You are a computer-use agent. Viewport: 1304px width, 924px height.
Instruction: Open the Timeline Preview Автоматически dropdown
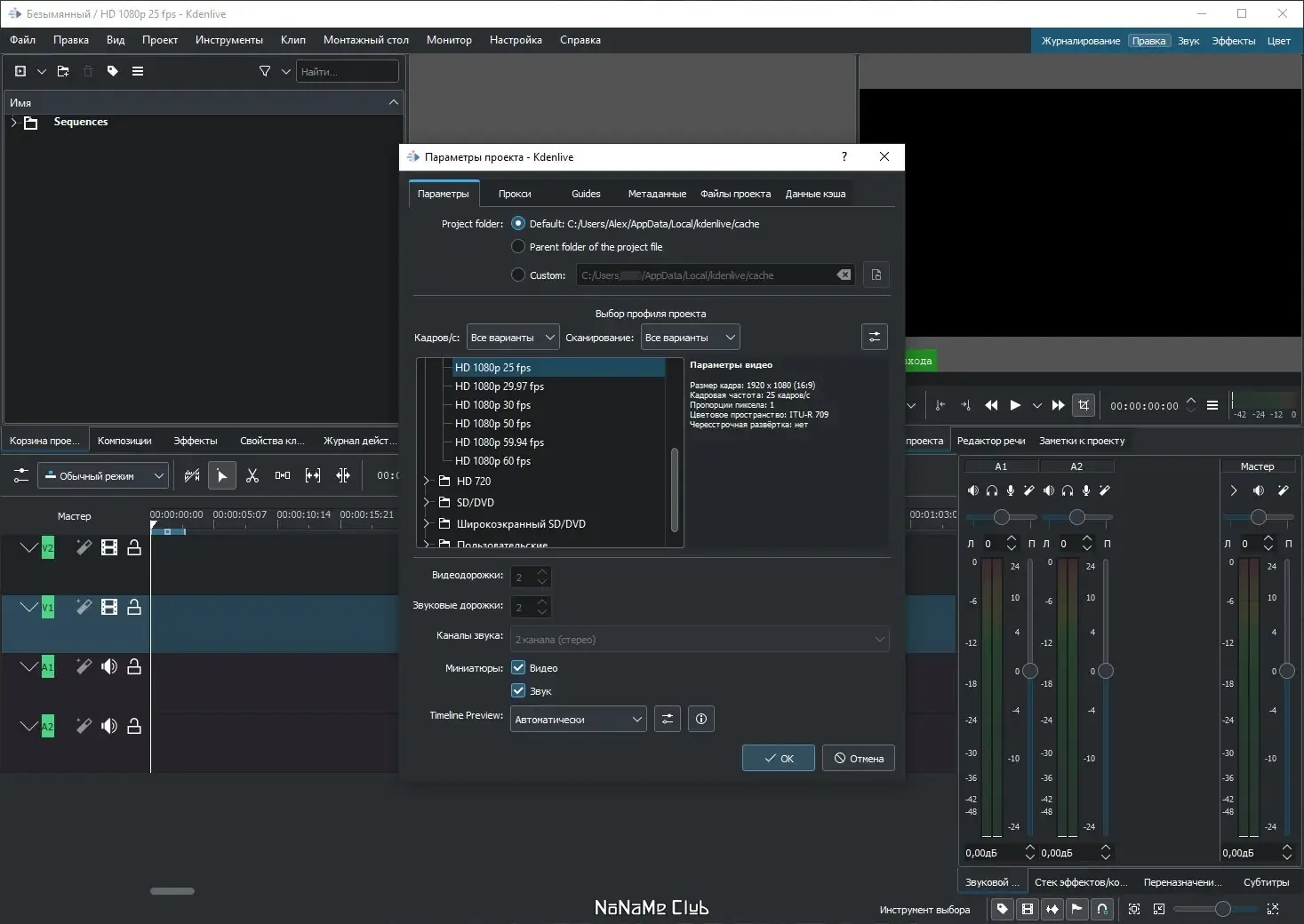[x=579, y=720]
